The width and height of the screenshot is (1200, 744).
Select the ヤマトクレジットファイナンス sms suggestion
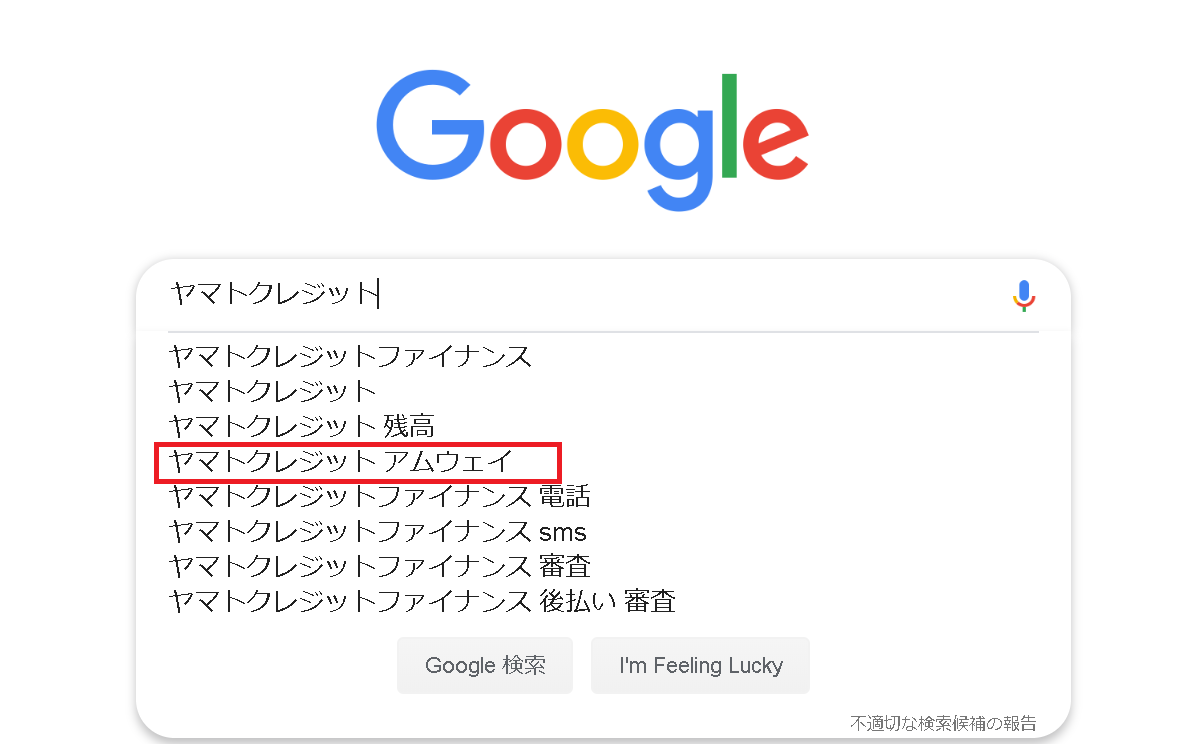click(378, 531)
